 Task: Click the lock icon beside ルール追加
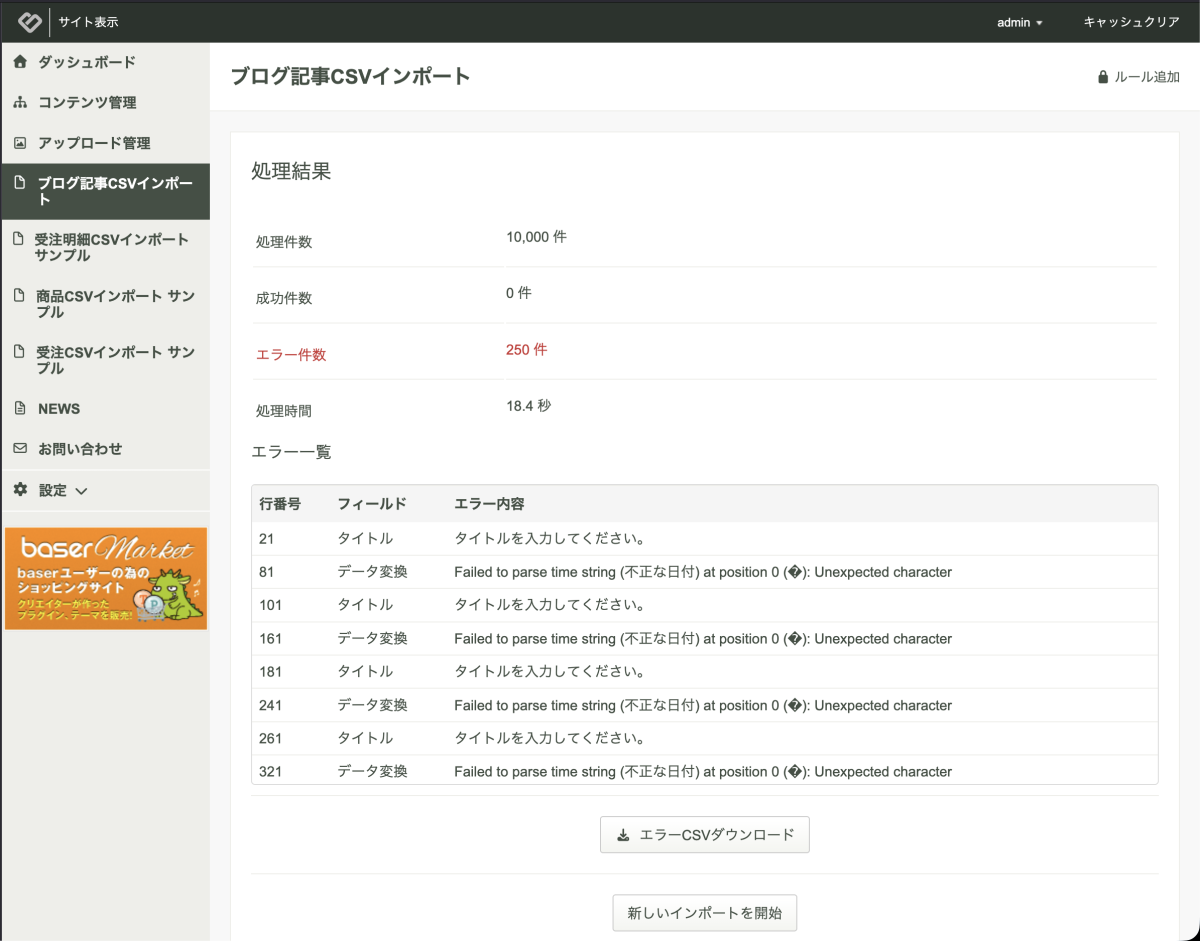click(1103, 77)
